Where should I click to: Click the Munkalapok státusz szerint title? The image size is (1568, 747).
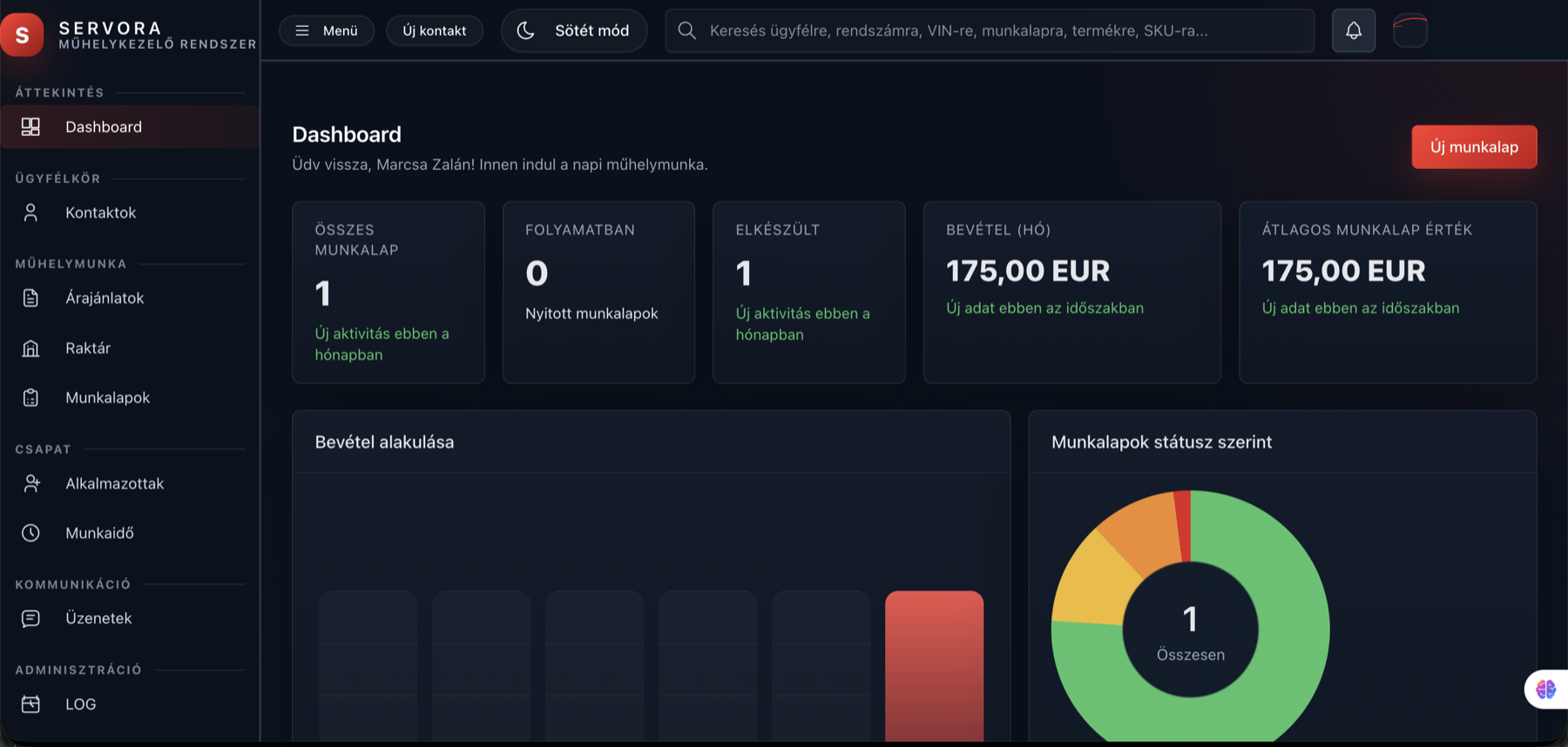pyautogui.click(x=1161, y=442)
